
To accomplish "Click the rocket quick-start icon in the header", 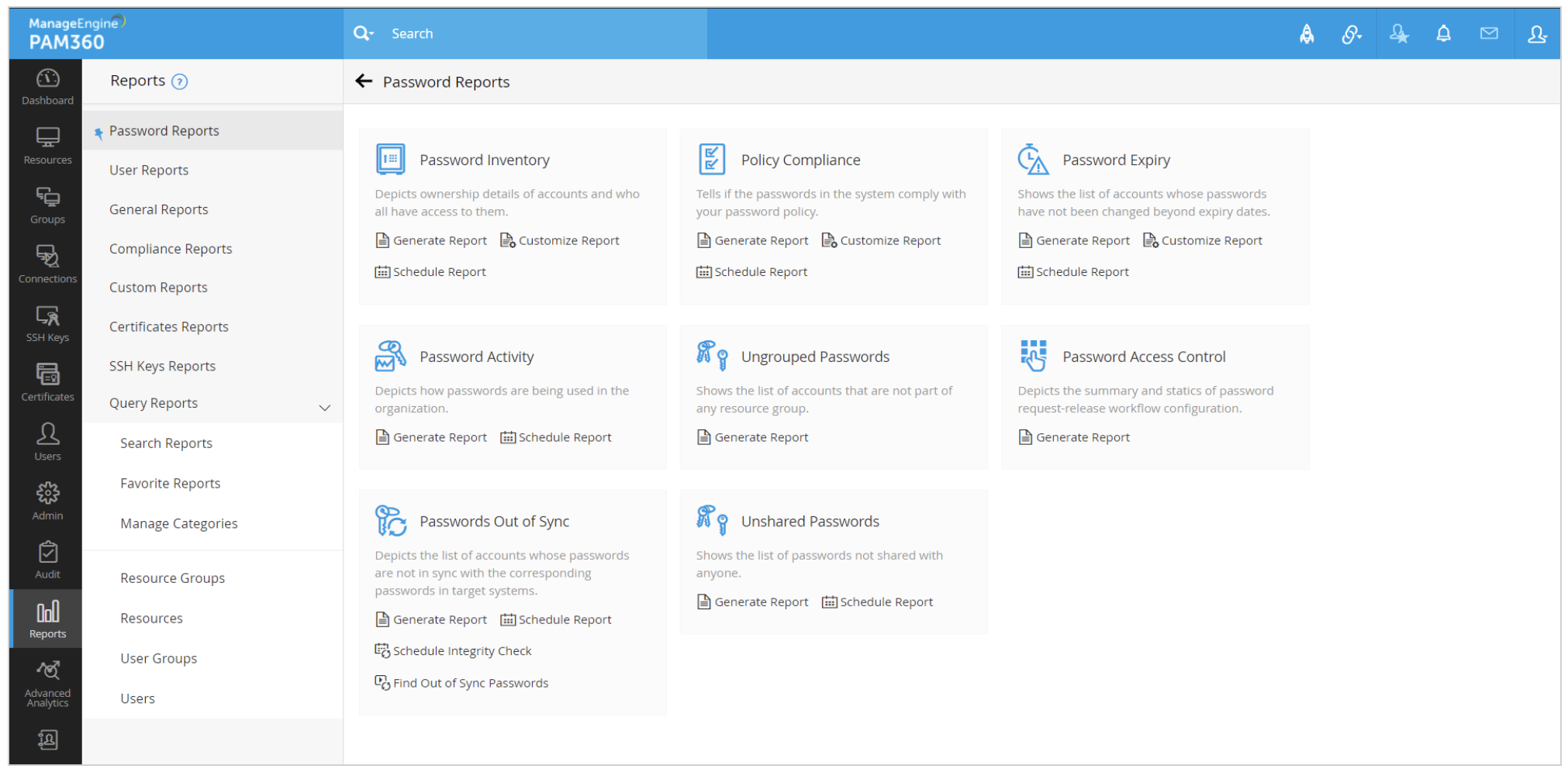I will point(1307,33).
